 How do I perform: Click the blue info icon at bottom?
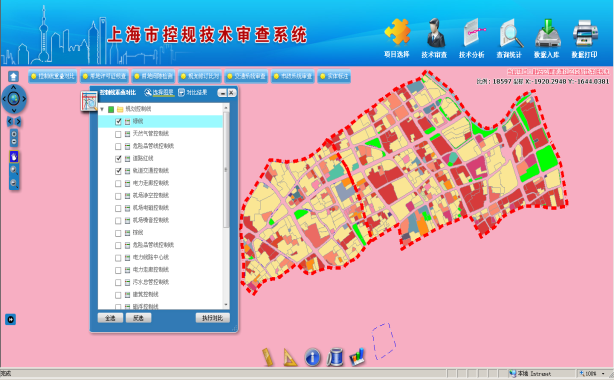(x=312, y=357)
